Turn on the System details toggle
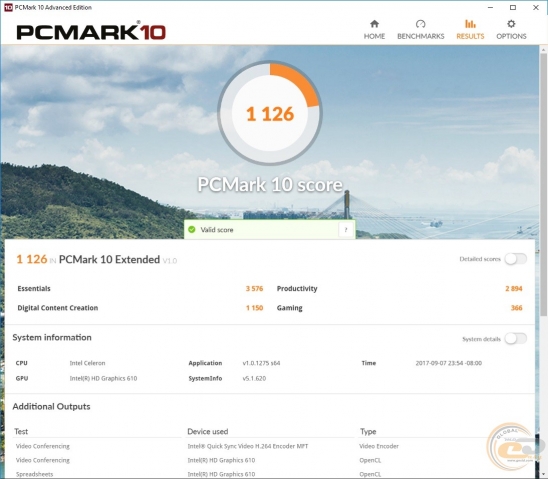The image size is (548, 479). tap(516, 339)
